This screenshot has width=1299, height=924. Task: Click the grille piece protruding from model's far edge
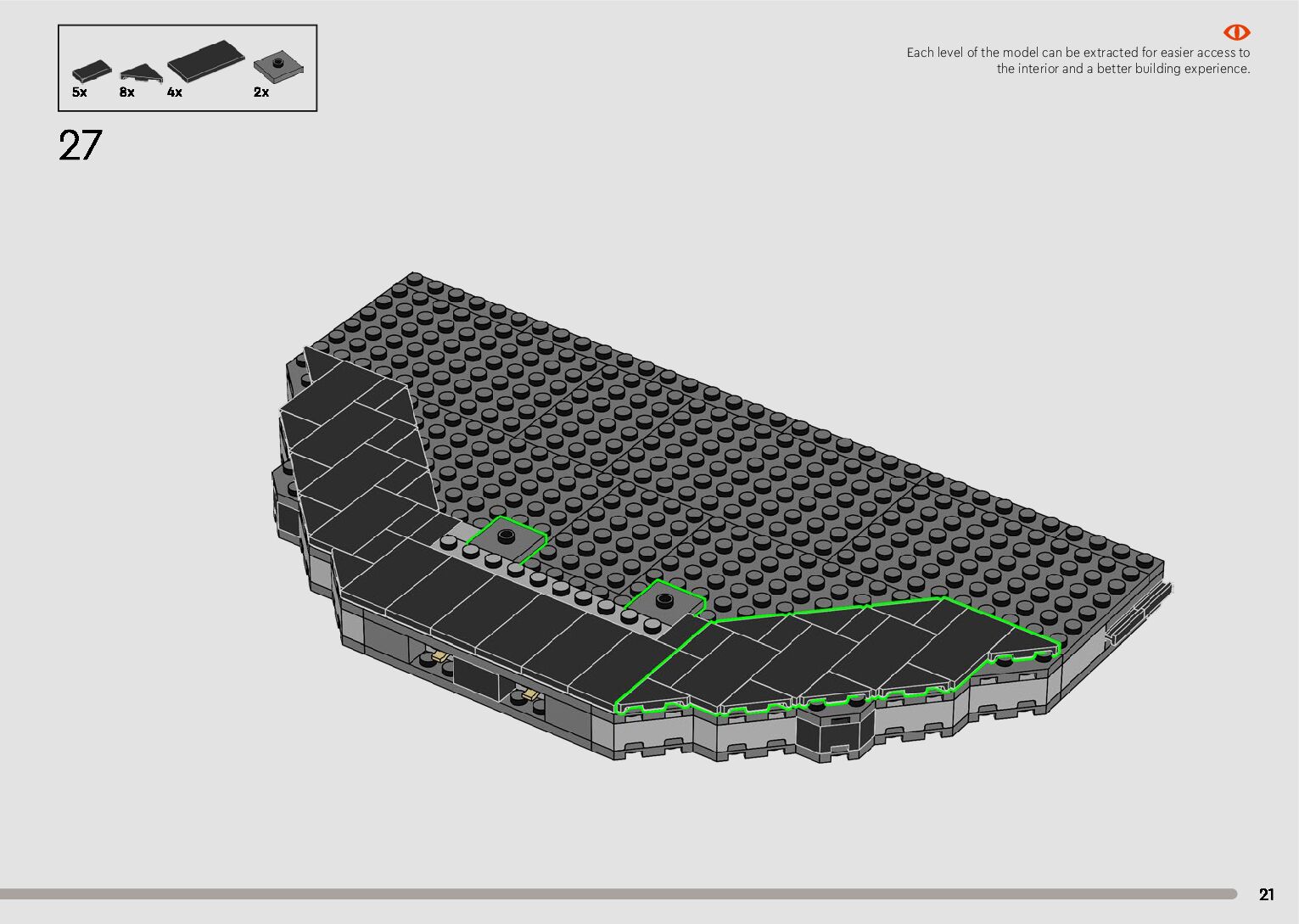pyautogui.click(x=1141, y=611)
